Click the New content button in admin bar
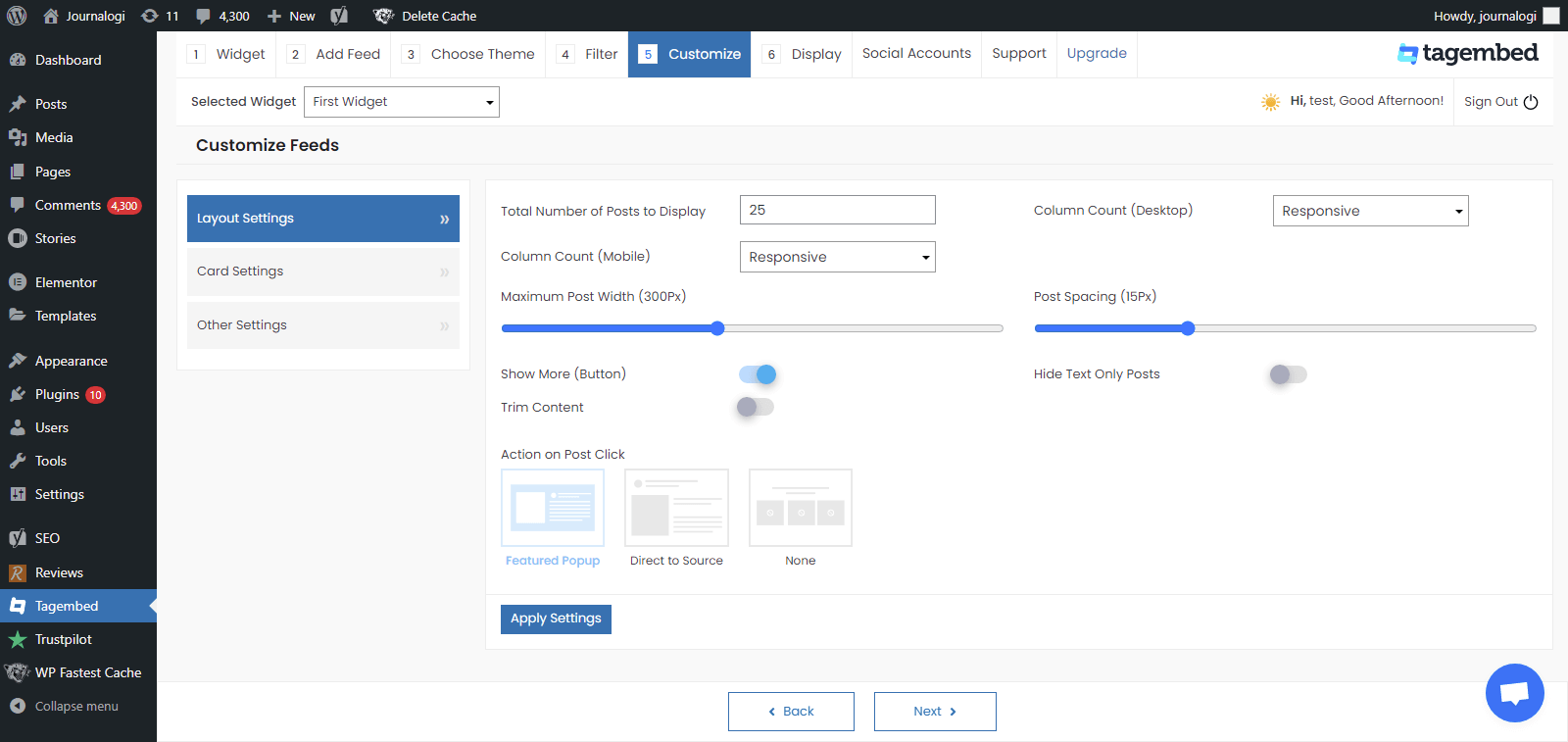Viewport: 1568px width, 742px height. click(x=291, y=16)
